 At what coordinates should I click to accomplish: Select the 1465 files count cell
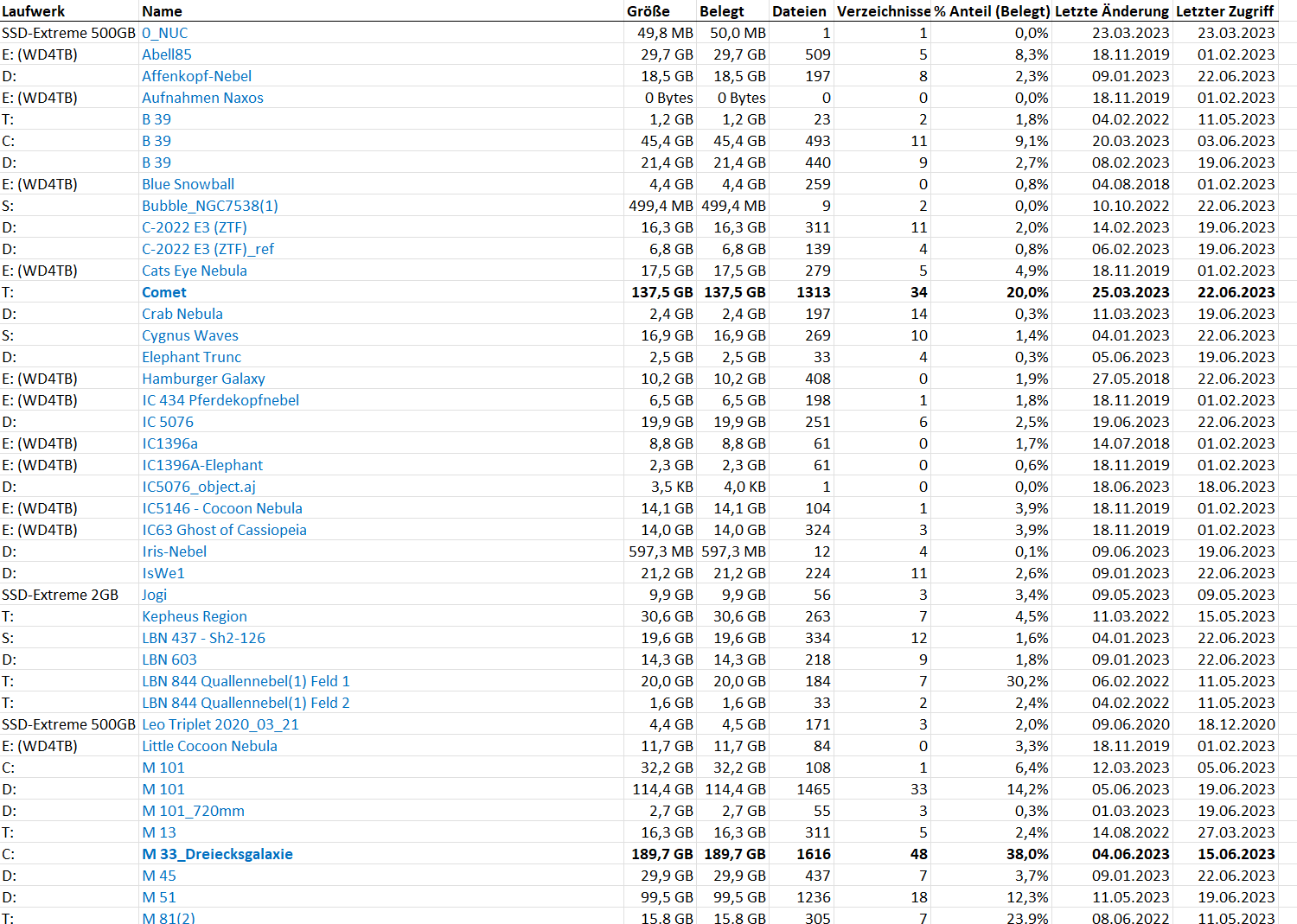tap(813, 789)
